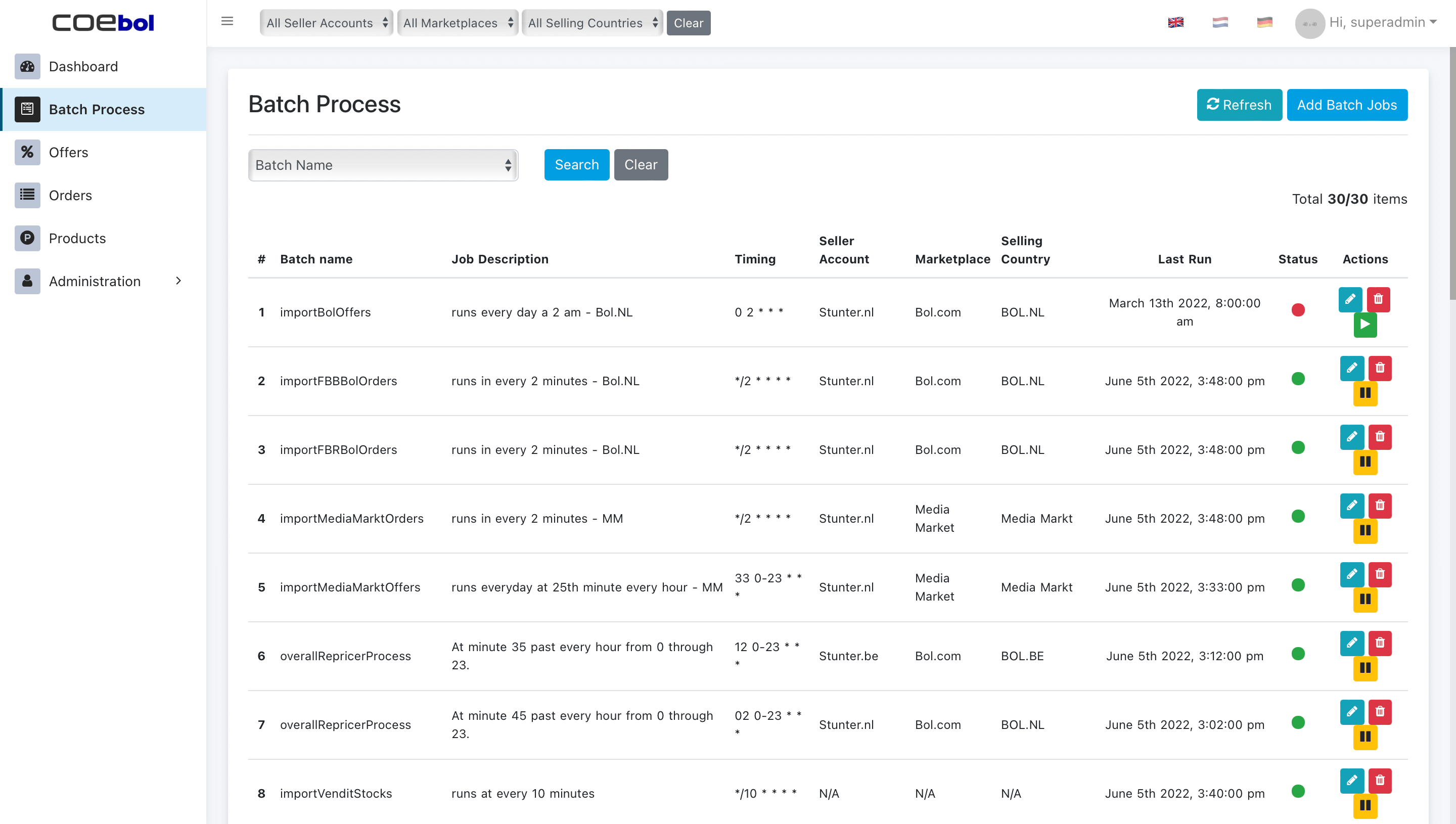
Task: Click red status dot for importBolOffers
Action: [1298, 310]
